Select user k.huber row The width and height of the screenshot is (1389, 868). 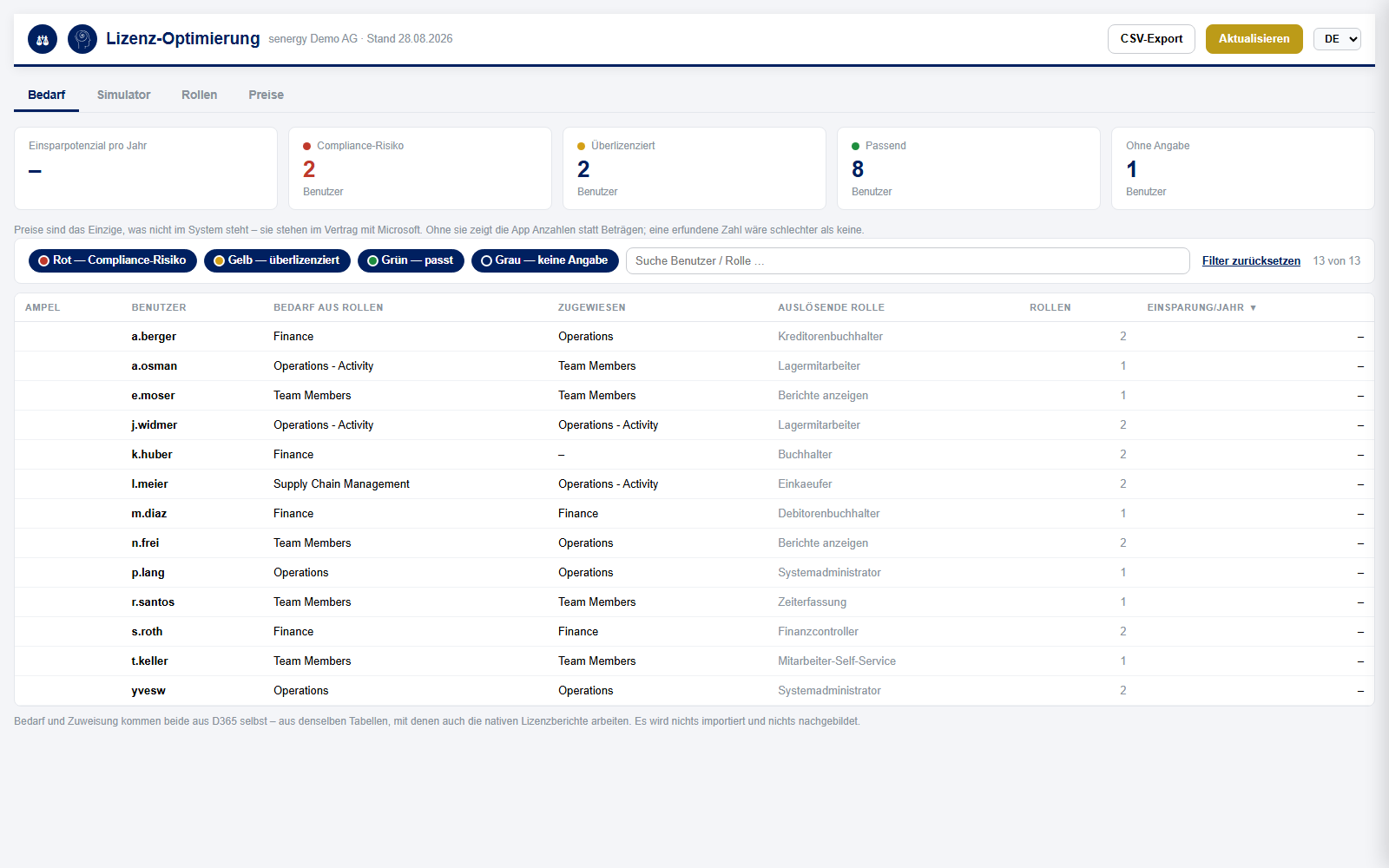(694, 455)
